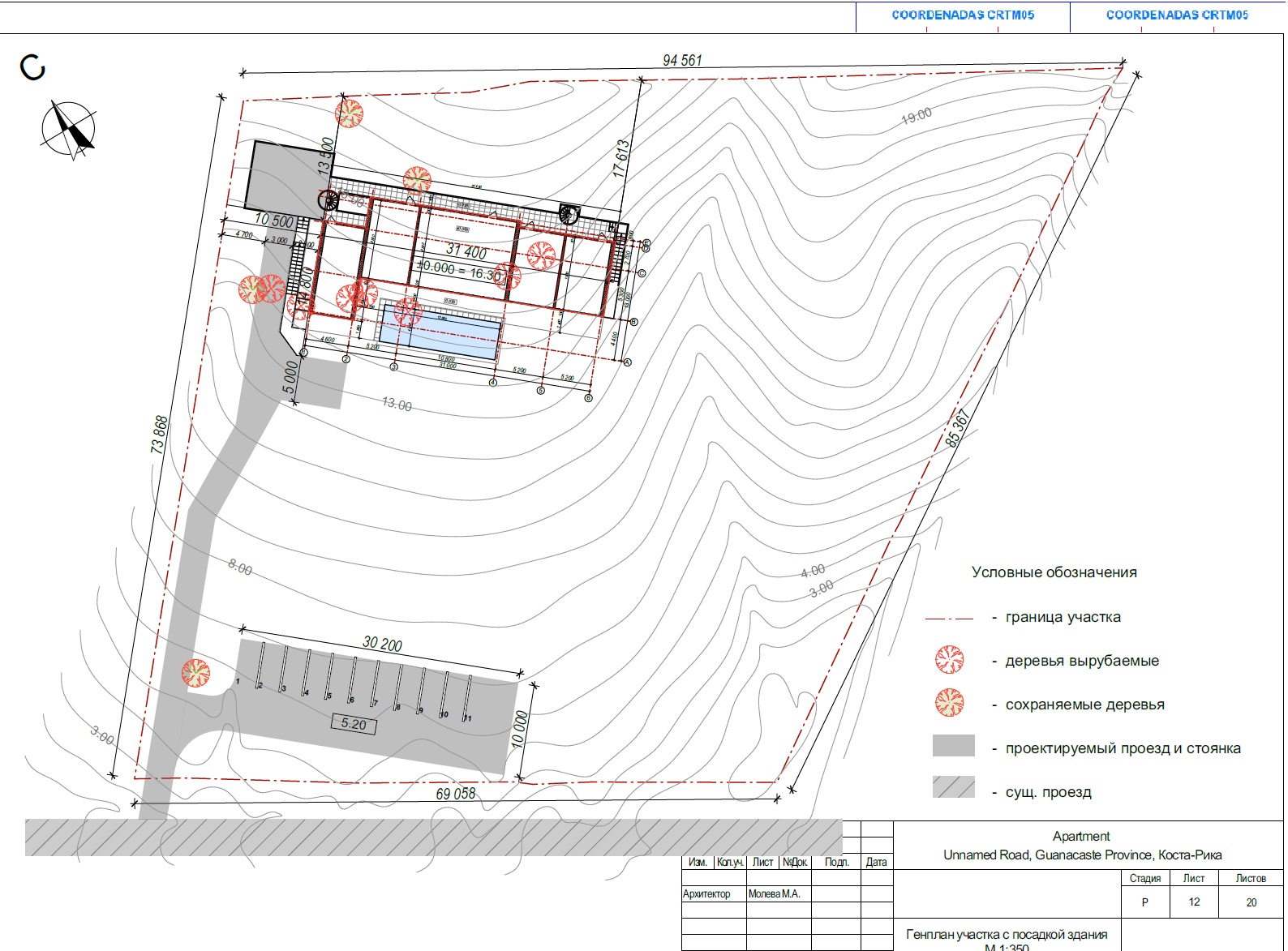The image size is (1288, 951).
Task: Select the 73 868 west boundary dimension
Action: tap(159, 434)
